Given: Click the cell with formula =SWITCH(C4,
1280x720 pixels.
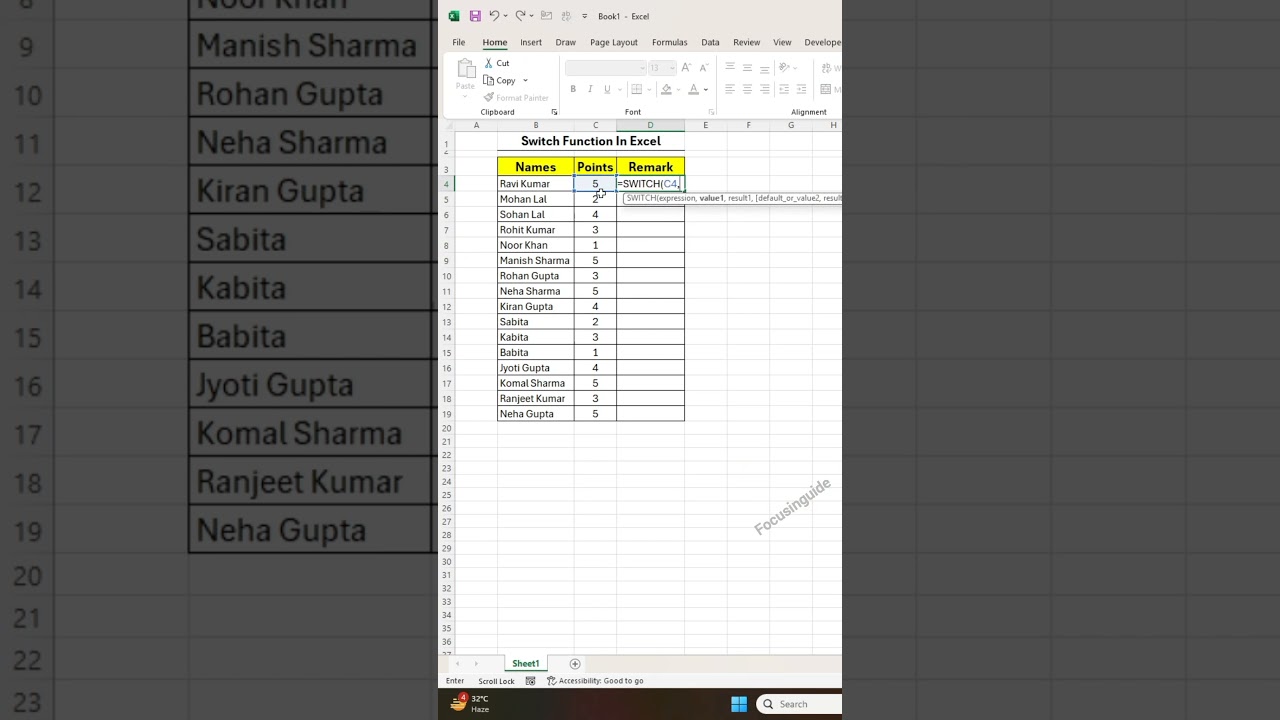Looking at the screenshot, I should coord(650,184).
